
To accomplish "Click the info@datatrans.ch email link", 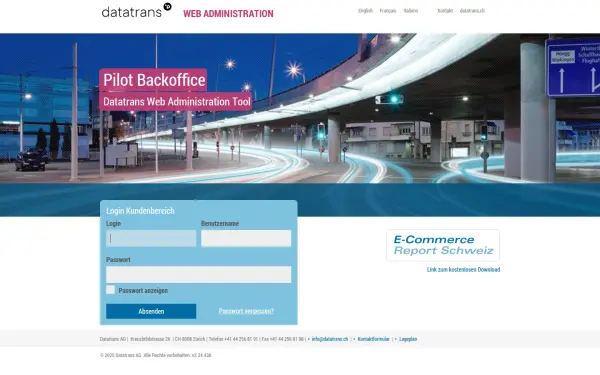I will click(330, 339).
